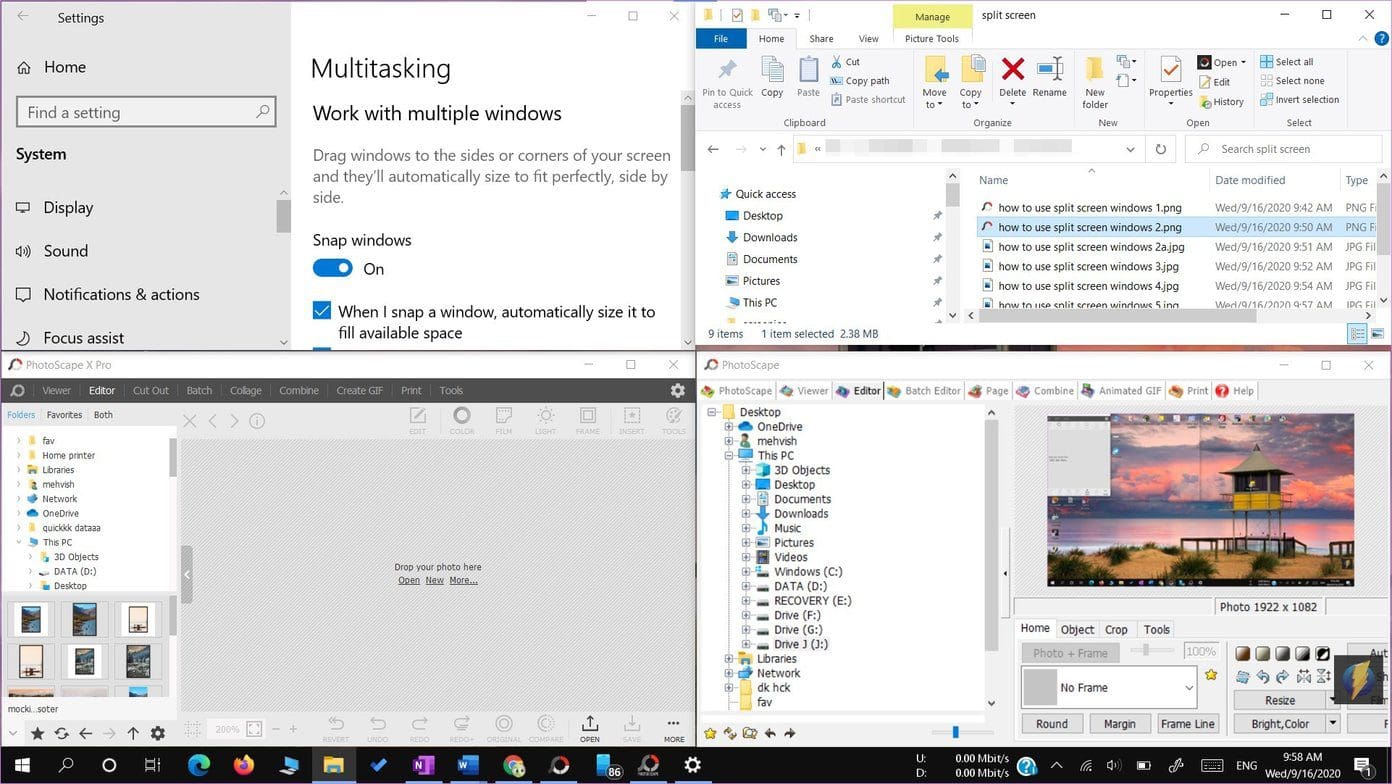Select 'how to use split screen windows 3.jpg' file

[1088, 266]
